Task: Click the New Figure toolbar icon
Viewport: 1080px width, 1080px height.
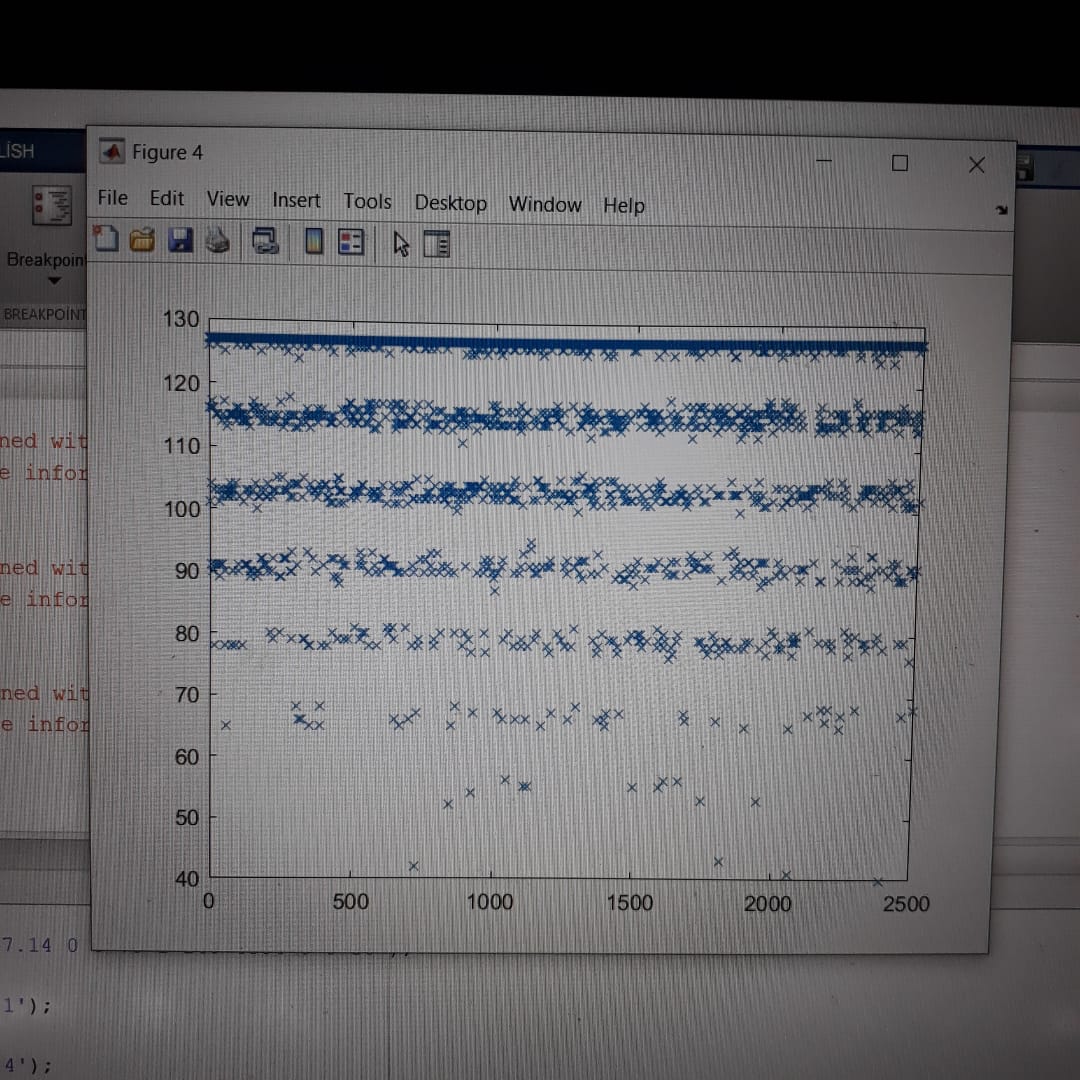Action: click(105, 239)
